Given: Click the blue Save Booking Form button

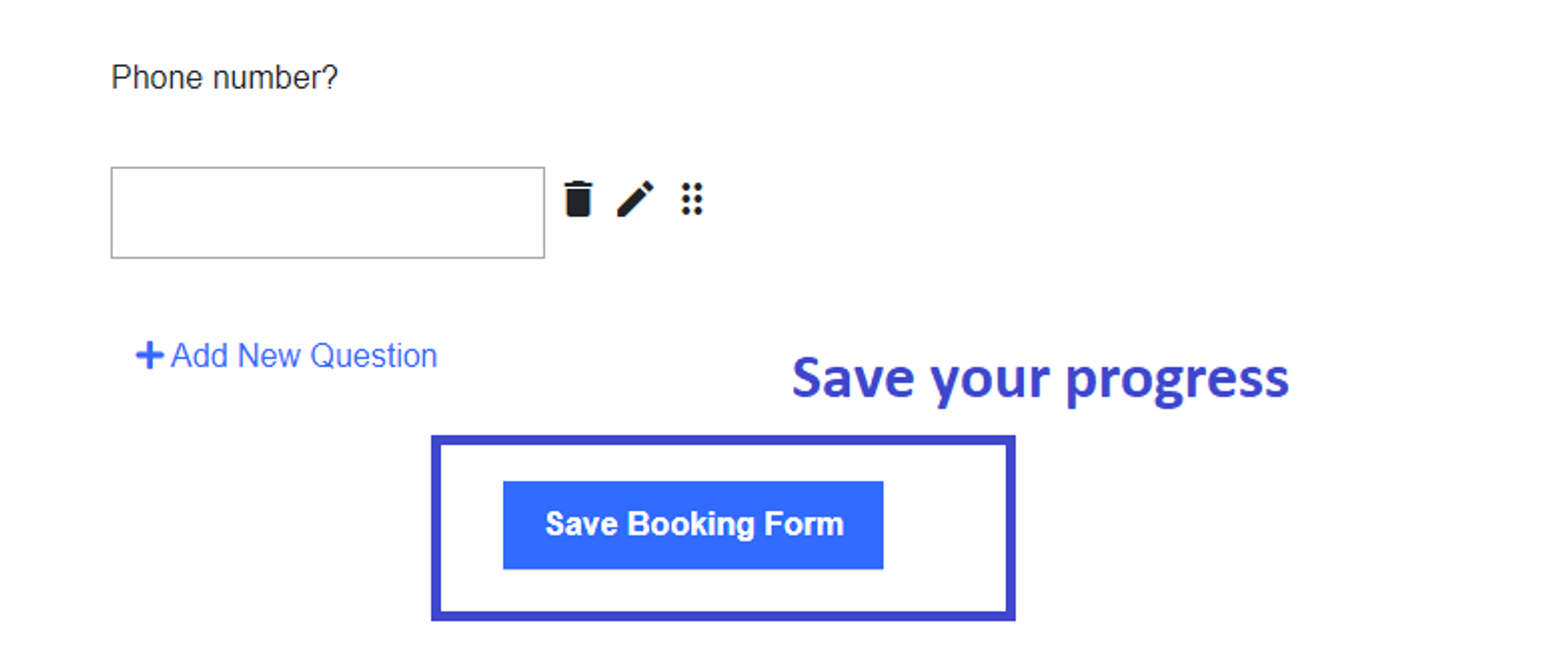Looking at the screenshot, I should click(x=693, y=525).
